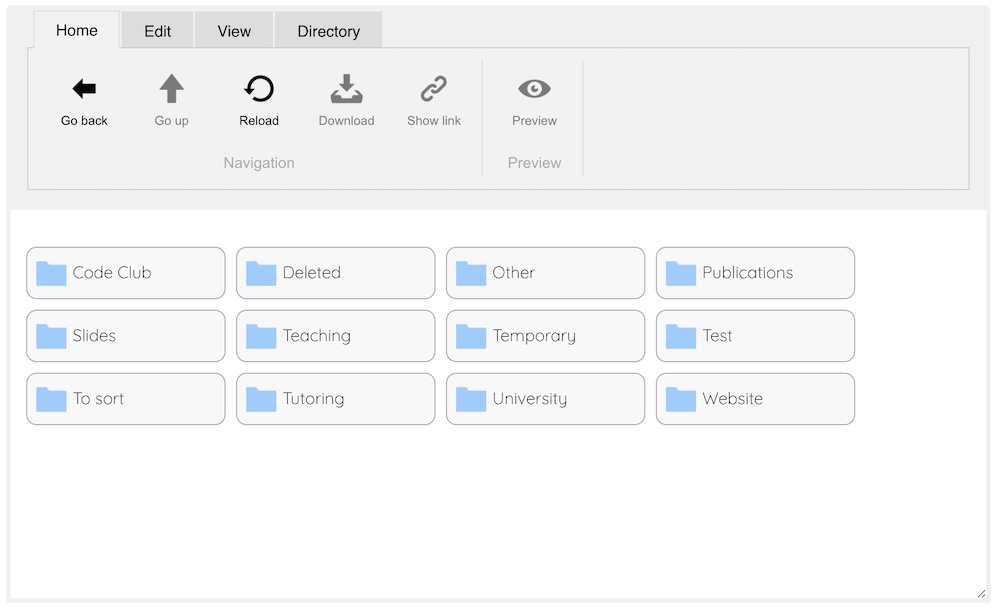Open the Directory tab

point(328,31)
